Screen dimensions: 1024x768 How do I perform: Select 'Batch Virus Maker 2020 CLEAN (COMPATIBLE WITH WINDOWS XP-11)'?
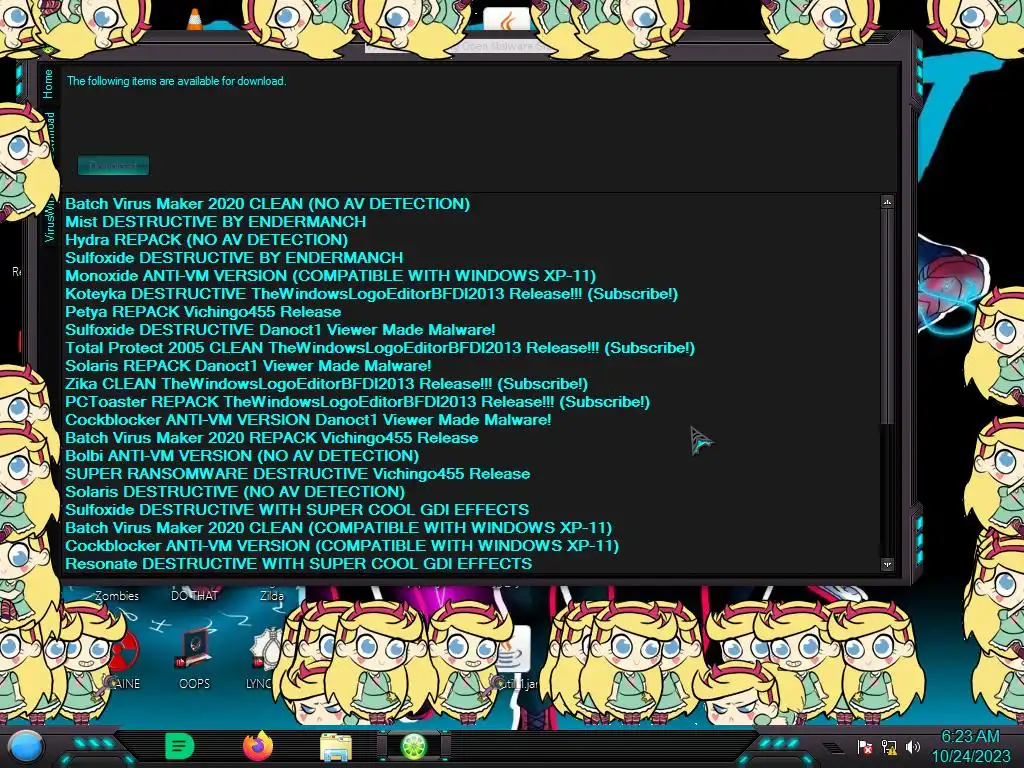coord(338,528)
